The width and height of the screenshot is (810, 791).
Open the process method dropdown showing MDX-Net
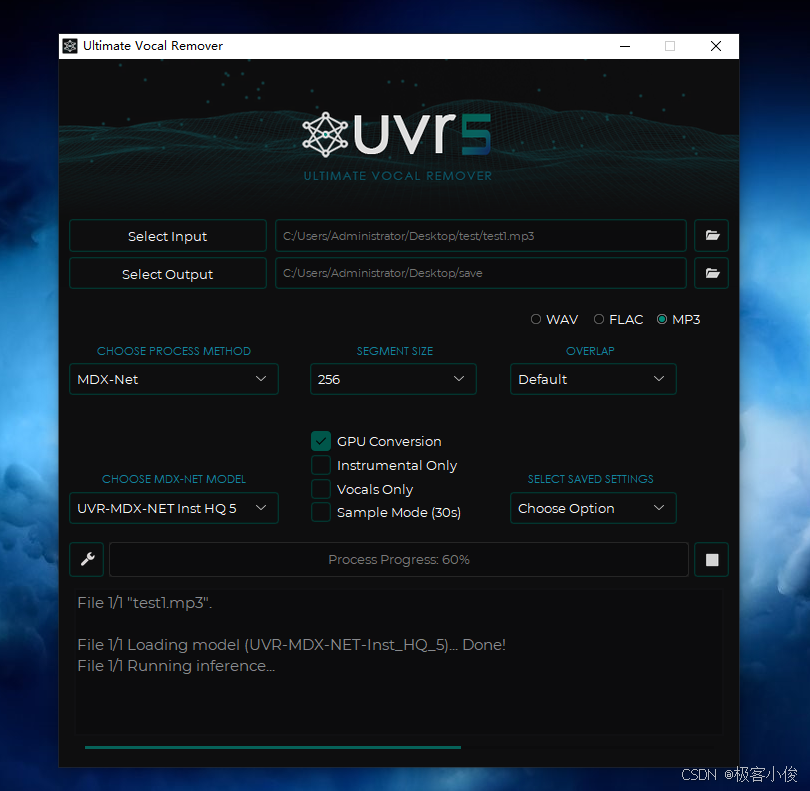pos(174,379)
